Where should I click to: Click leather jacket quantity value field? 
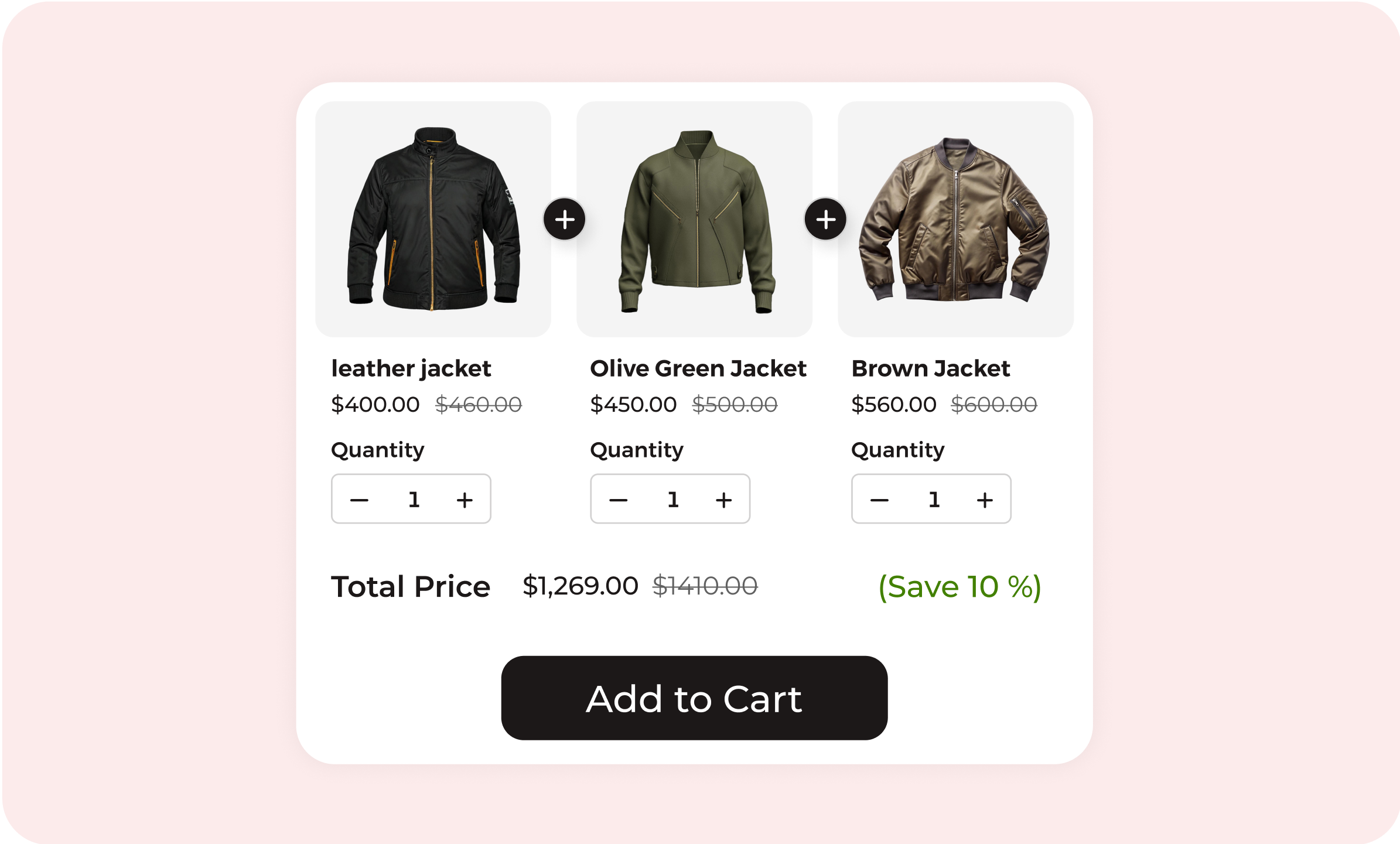pos(414,500)
